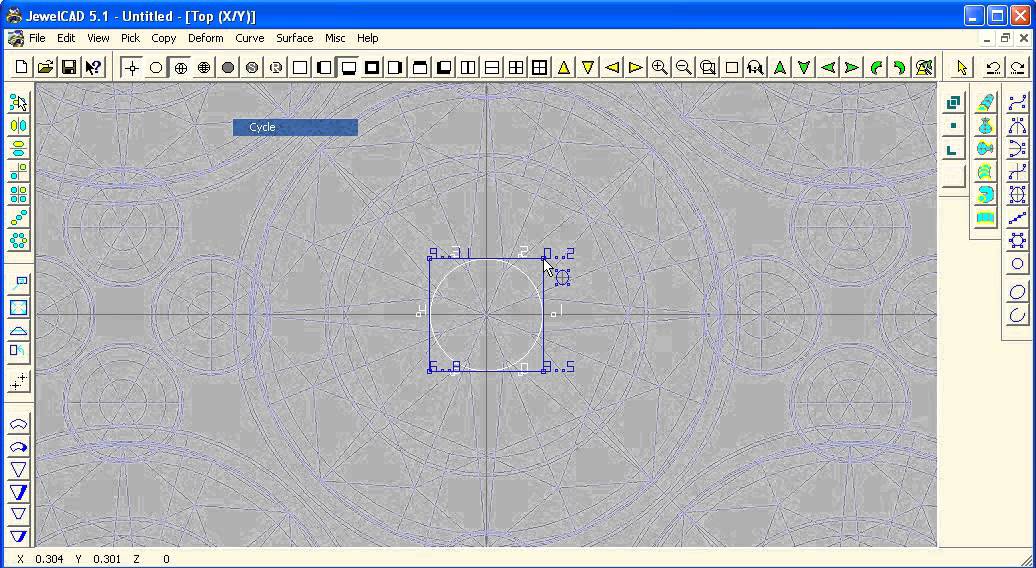1036x568 pixels.
Task: Rotate view up with green up arrow
Action: [x=780, y=67]
